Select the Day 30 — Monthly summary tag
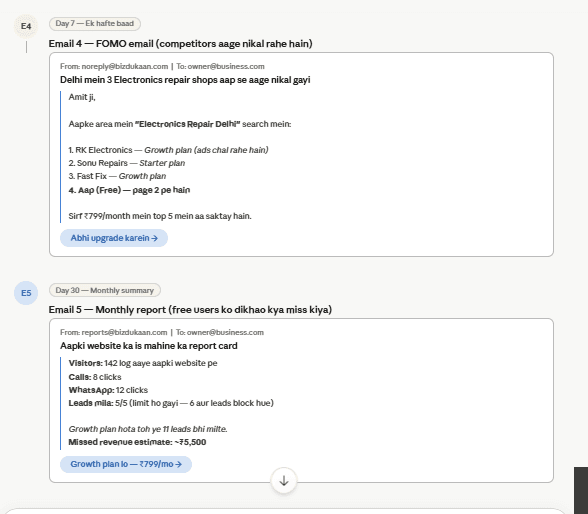588x514 pixels. tap(105, 290)
